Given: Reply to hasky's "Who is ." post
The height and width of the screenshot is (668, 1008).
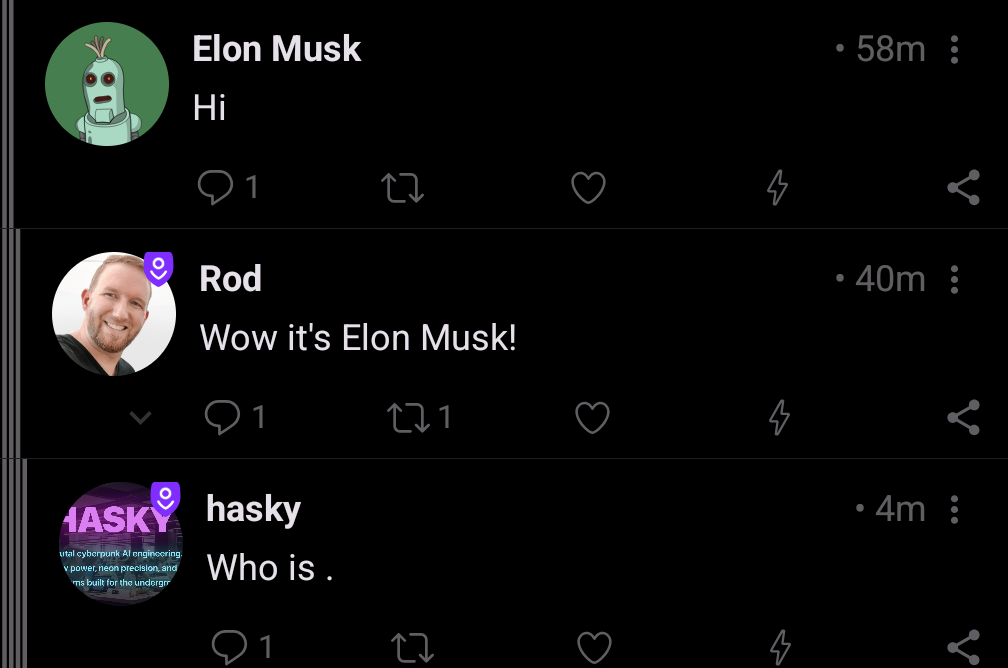Looking at the screenshot, I should click(x=229, y=648).
